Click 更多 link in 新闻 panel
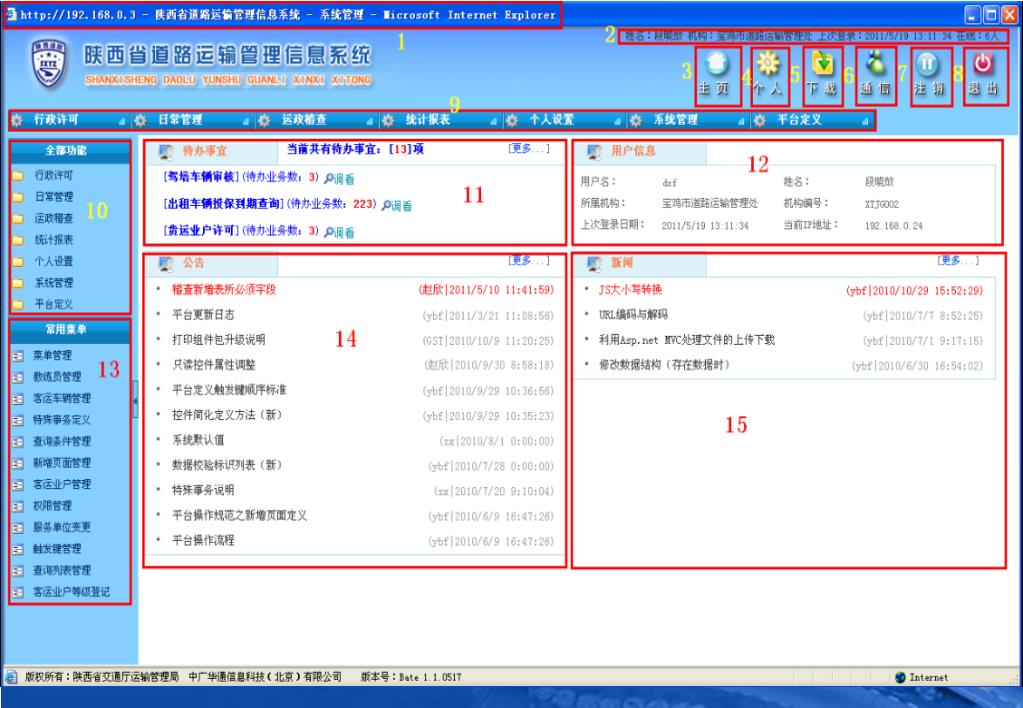The image size is (1023, 708). point(958,261)
